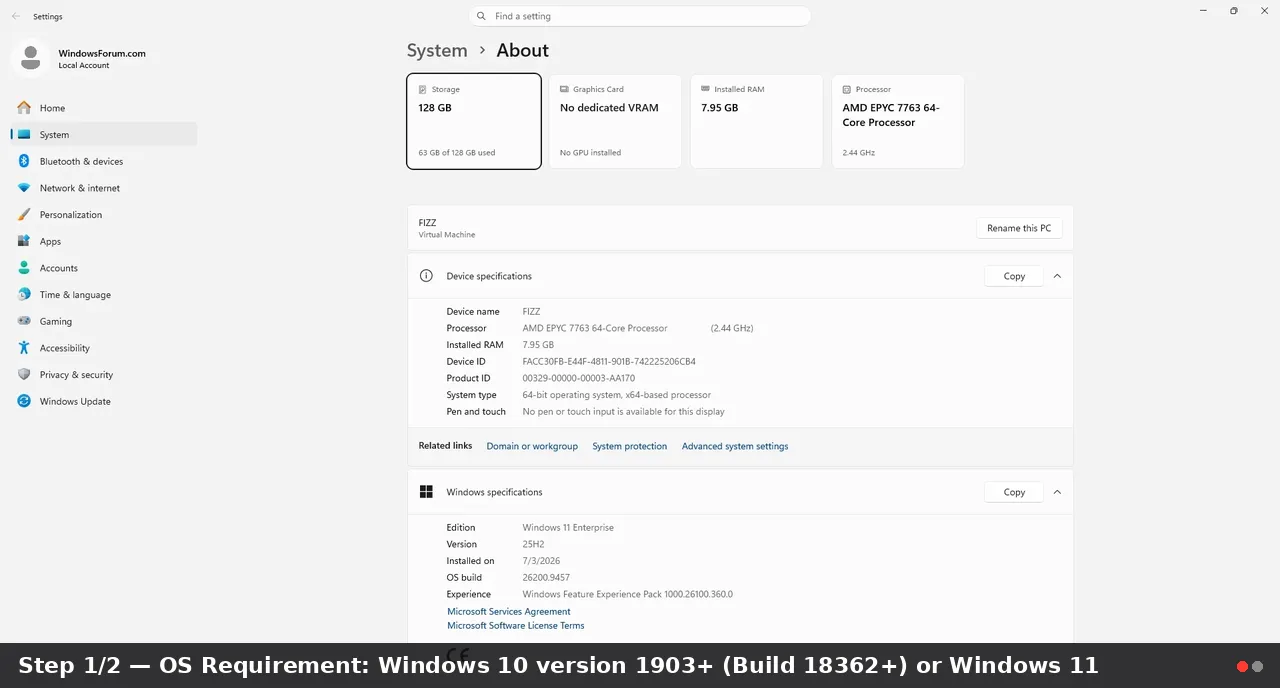Open Bluetooth & devices via its icon
This screenshot has width=1280, height=688.
24,161
